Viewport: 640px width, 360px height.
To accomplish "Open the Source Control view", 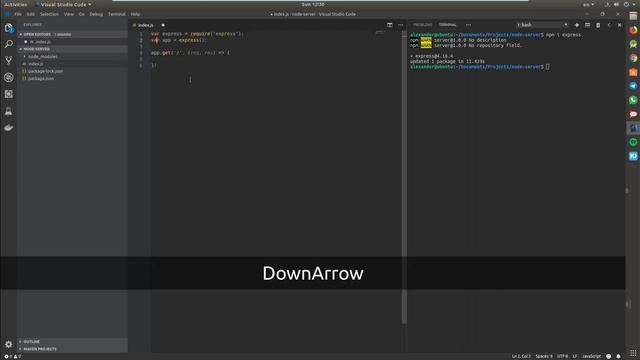I will [9, 61].
